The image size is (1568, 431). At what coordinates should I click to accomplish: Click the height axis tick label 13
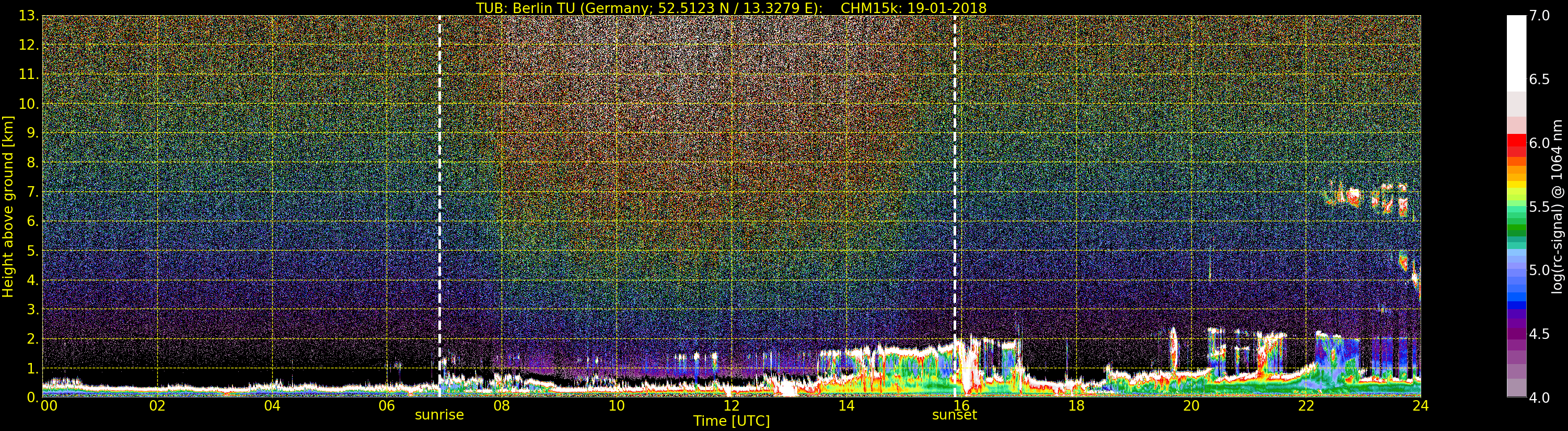click(29, 16)
